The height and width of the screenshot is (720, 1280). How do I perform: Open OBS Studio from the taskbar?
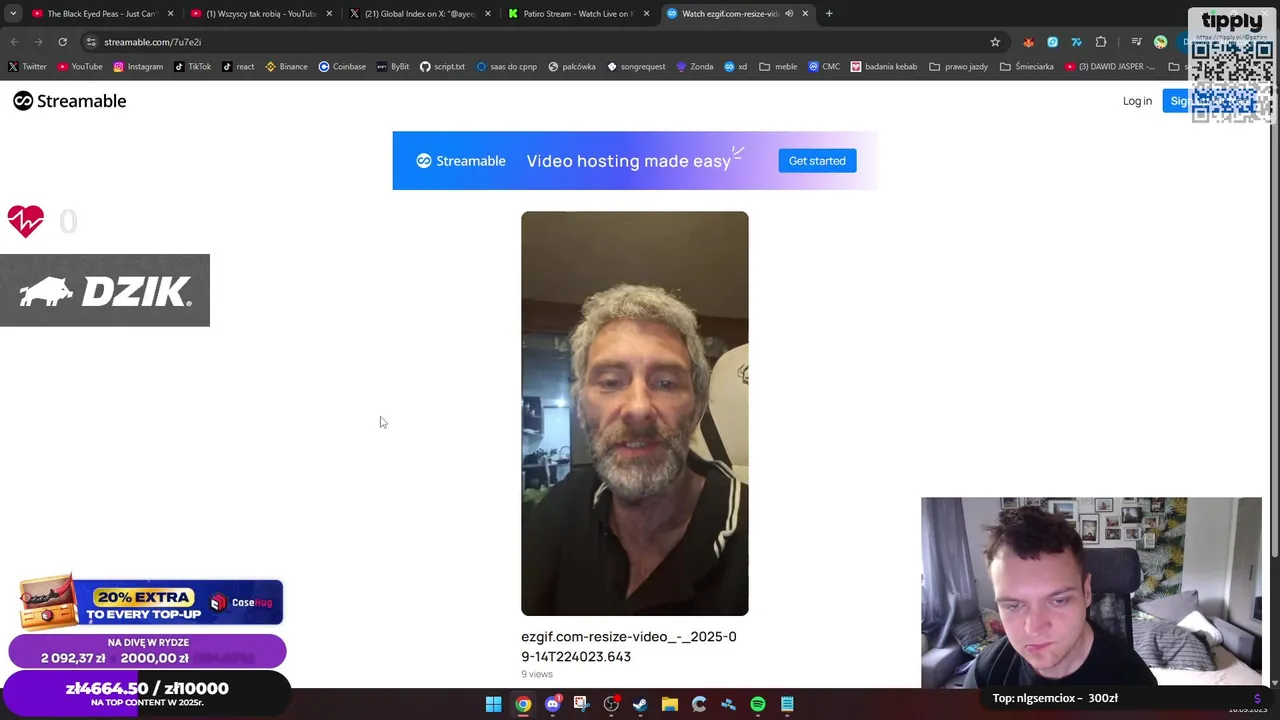pos(611,704)
